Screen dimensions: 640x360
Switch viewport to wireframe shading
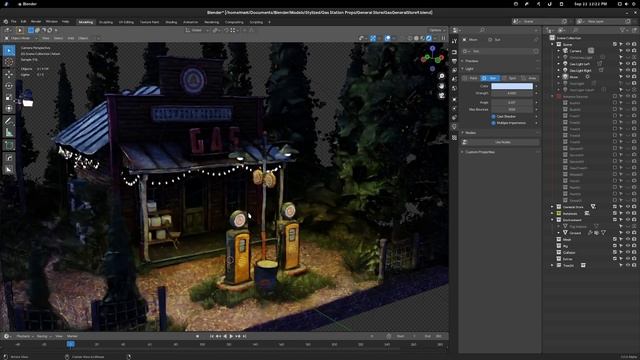(410, 38)
